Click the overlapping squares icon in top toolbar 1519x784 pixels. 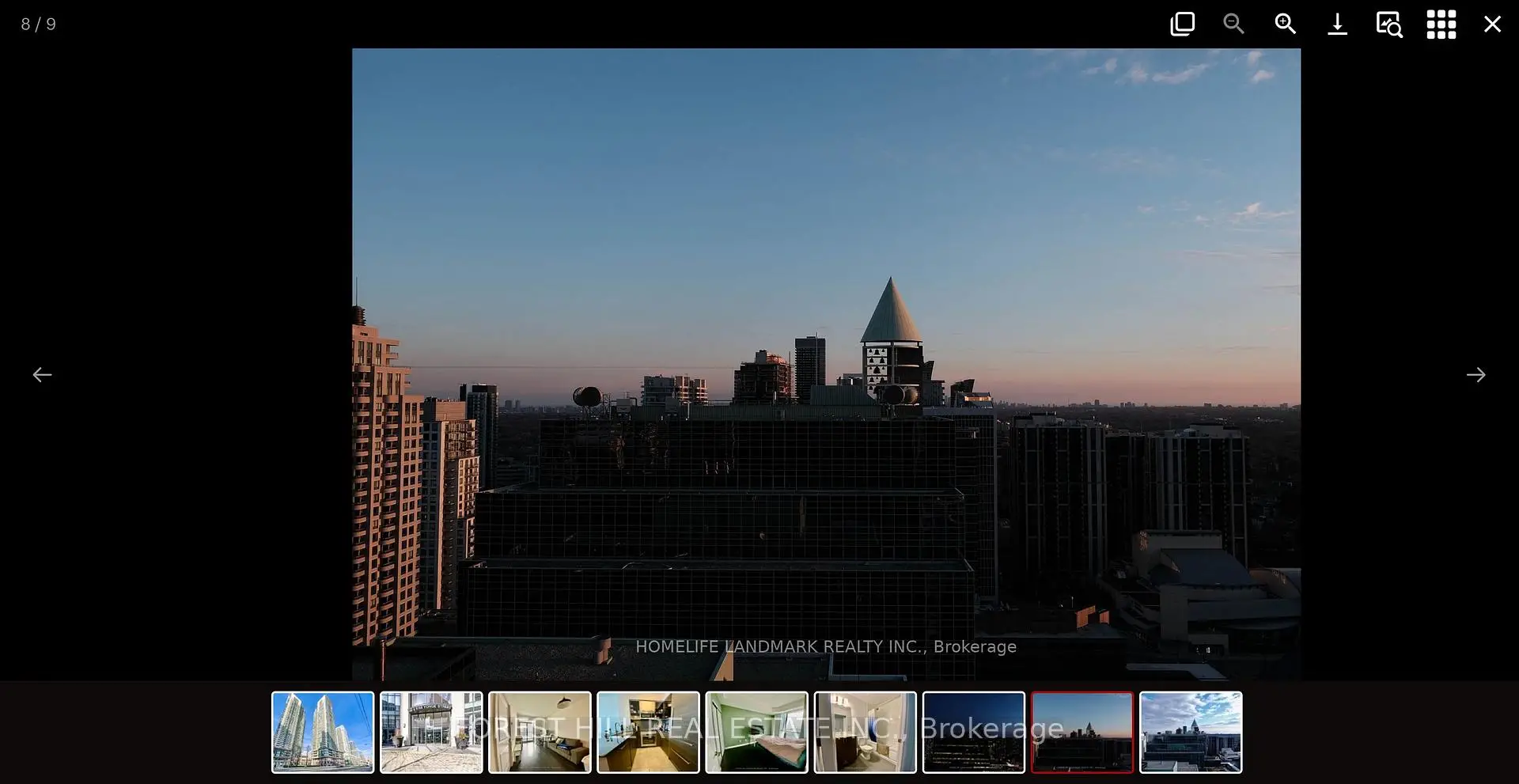1182,24
